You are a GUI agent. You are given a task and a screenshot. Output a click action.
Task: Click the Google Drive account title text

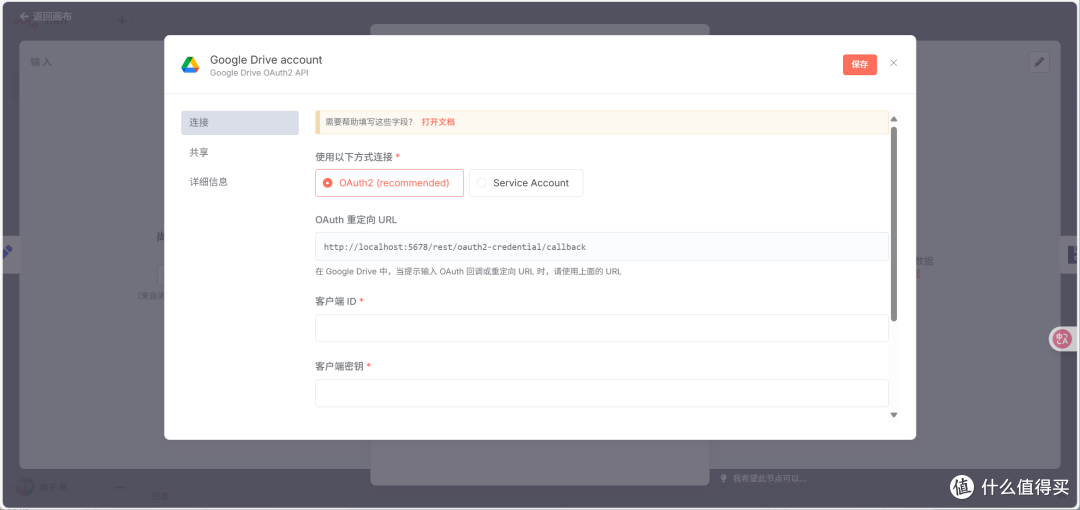[x=266, y=60]
